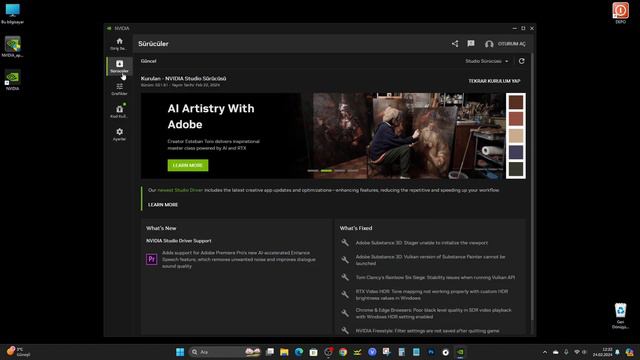This screenshot has height=360, width=640.
Task: Select the Sürücüler drivers sidebar icon
Action: (119, 66)
